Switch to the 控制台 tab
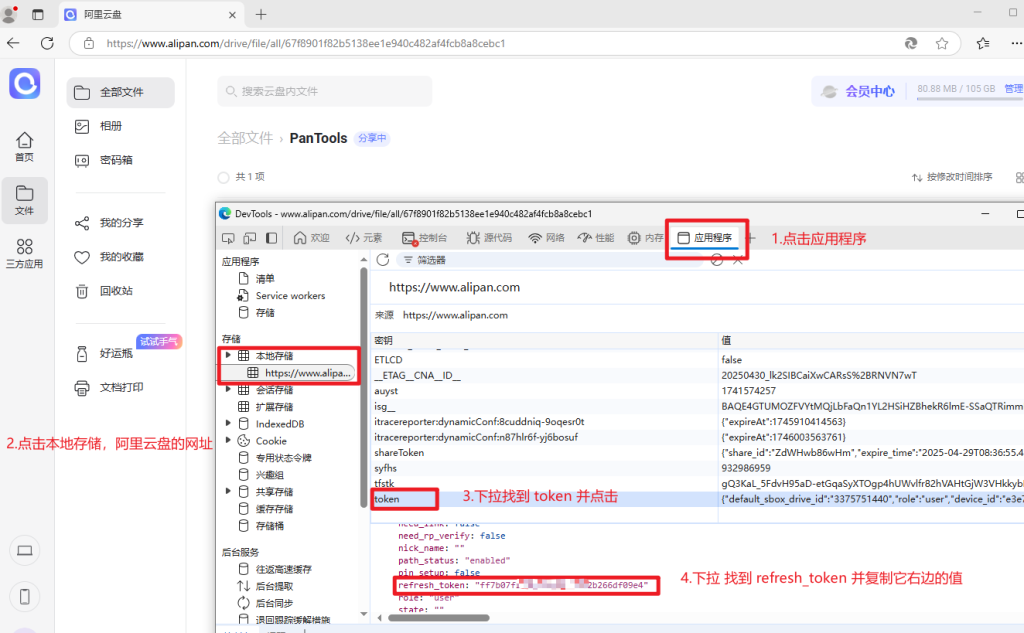 click(x=424, y=238)
